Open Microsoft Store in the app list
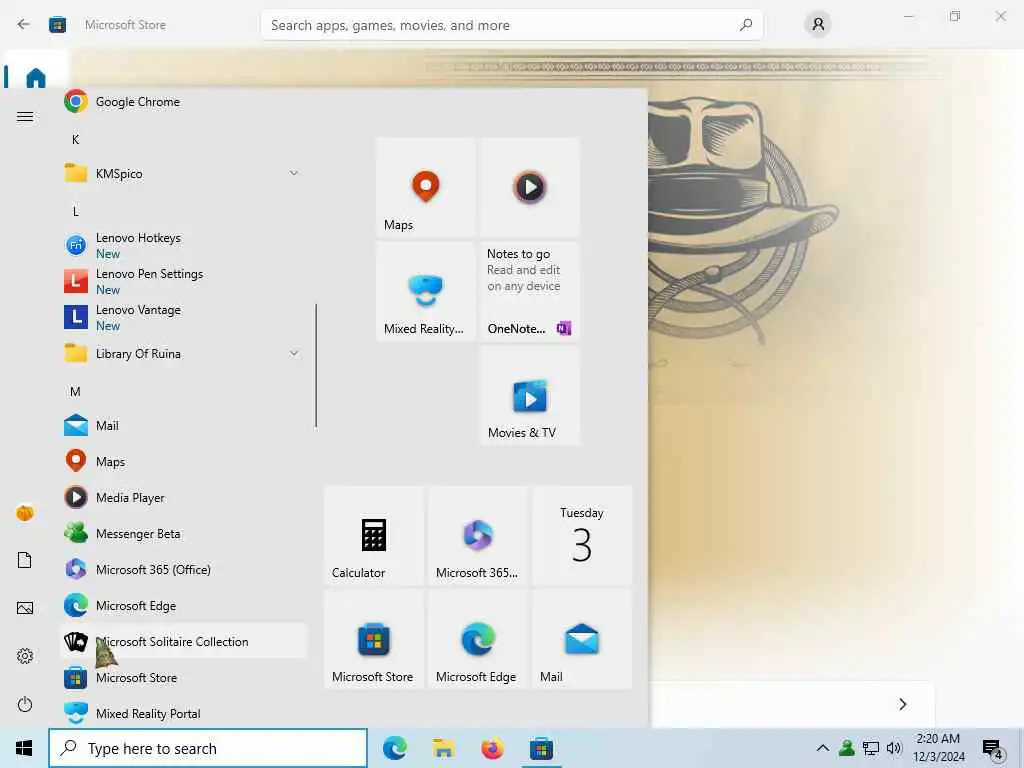The width and height of the screenshot is (1024, 768). pos(183,678)
